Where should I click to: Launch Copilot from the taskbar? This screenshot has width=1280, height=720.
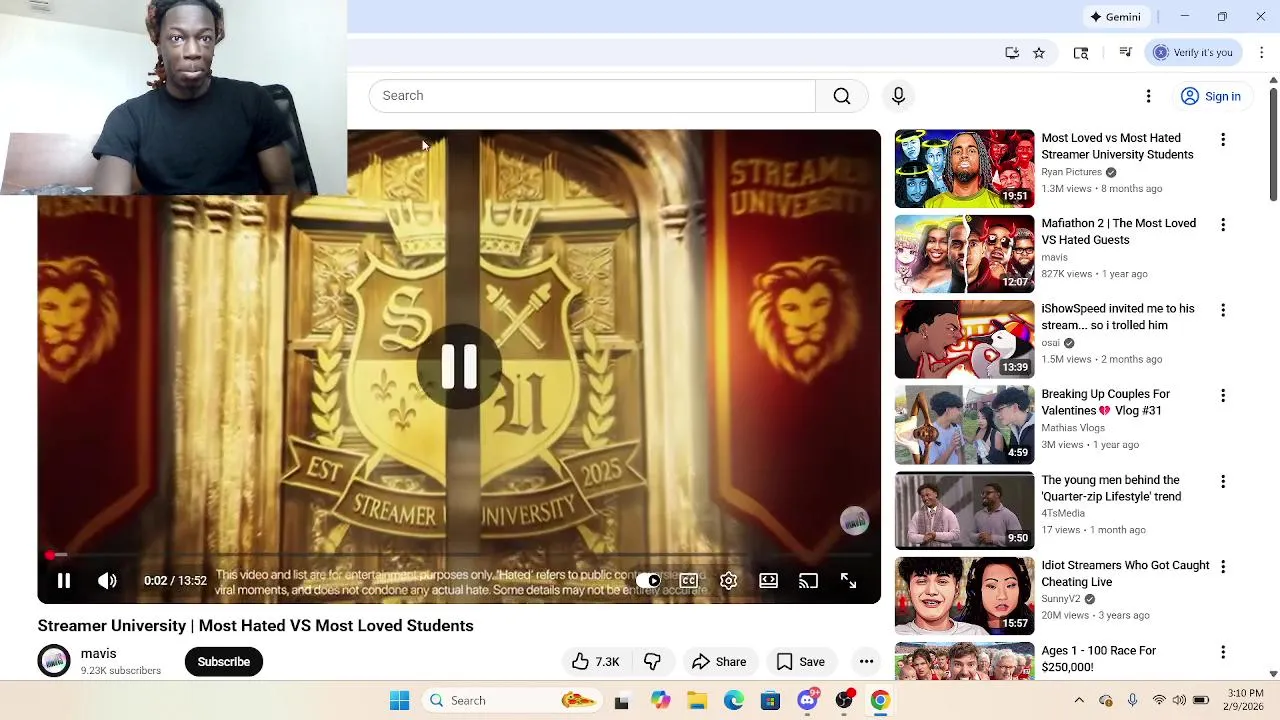(x=660, y=701)
